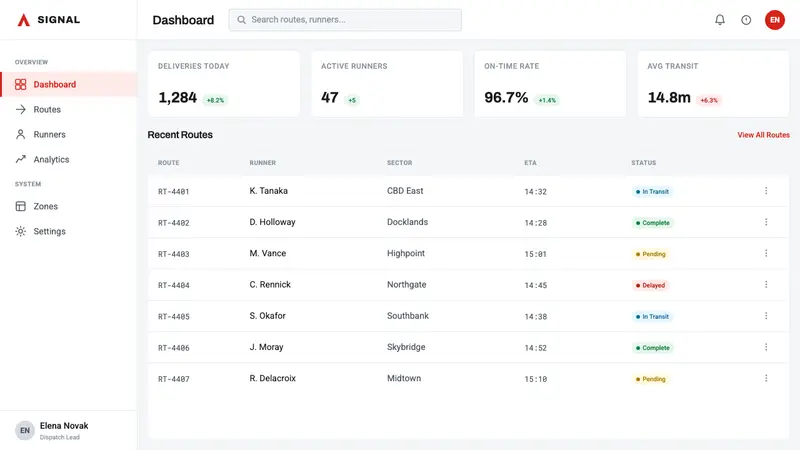Open row menu for RT-4404
The width and height of the screenshot is (800, 450).
(766, 284)
